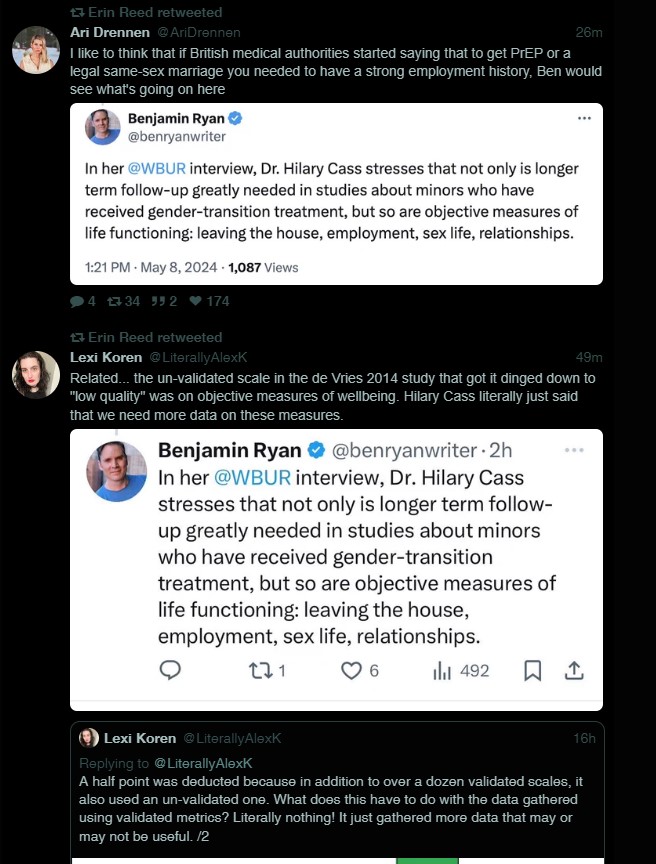The image size is (656, 864).
Task: Open Ari Drennen's profile picture
Action: pos(35,49)
